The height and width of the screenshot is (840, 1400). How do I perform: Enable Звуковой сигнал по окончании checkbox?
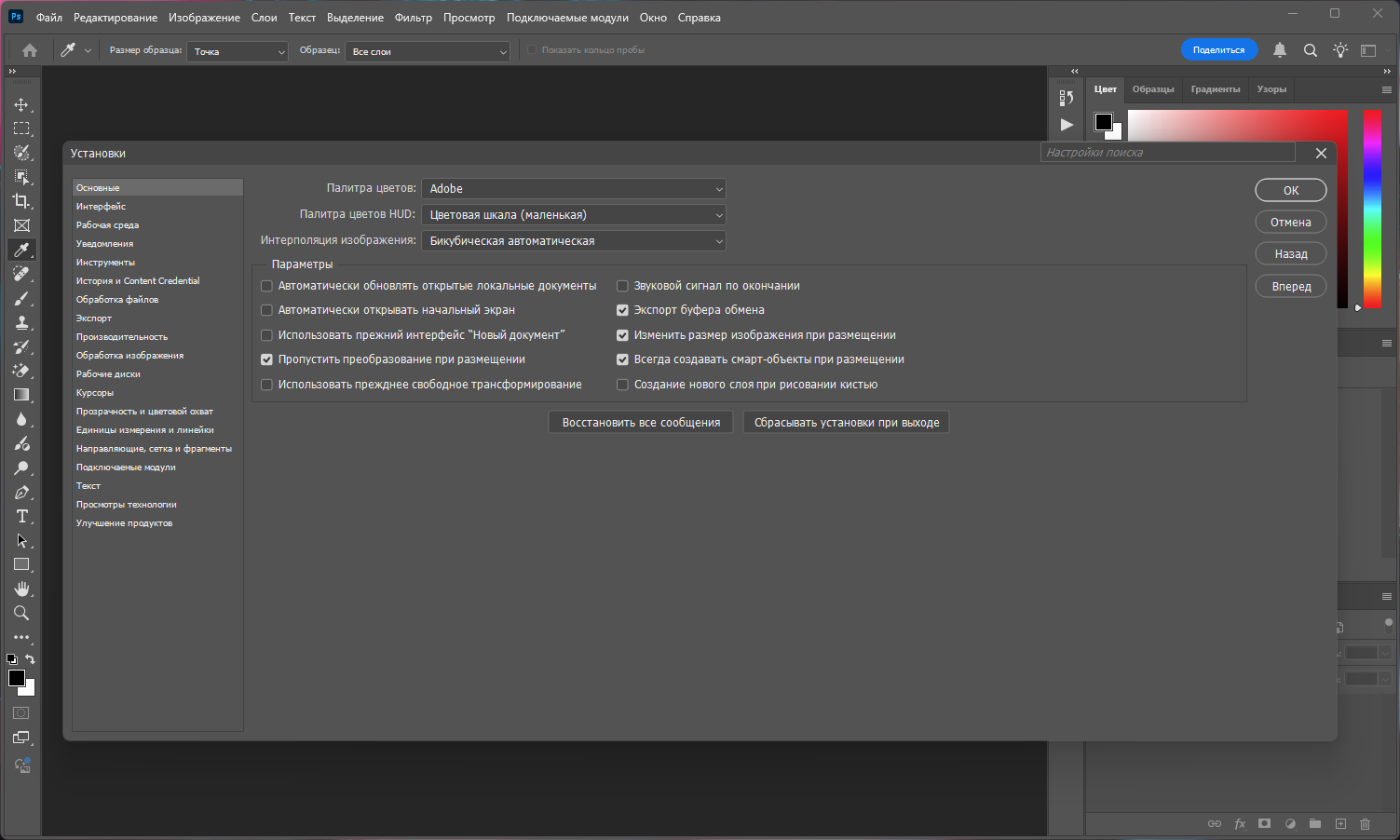[x=622, y=286]
